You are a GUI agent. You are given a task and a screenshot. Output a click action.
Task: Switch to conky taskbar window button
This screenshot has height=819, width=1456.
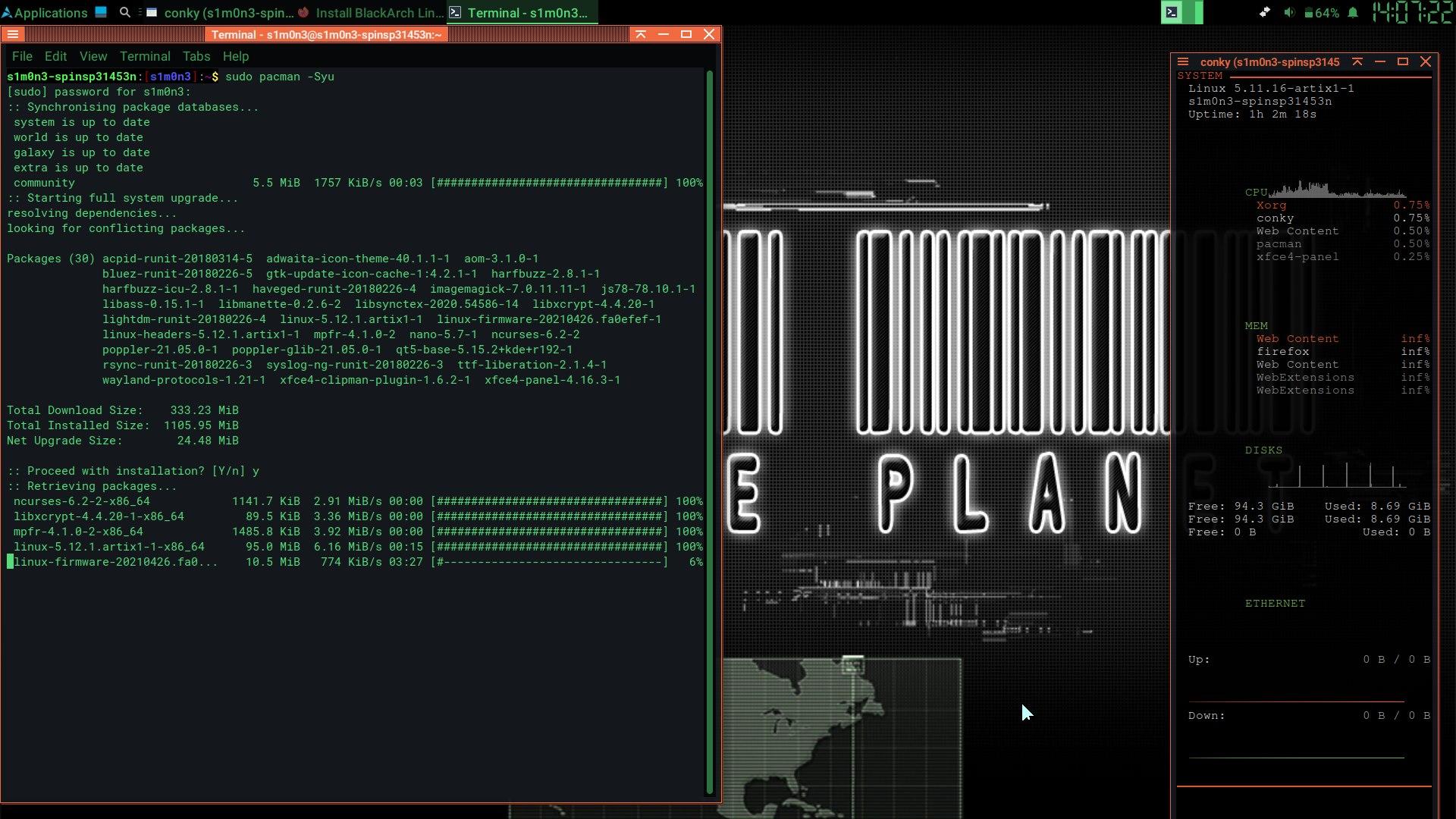(220, 13)
